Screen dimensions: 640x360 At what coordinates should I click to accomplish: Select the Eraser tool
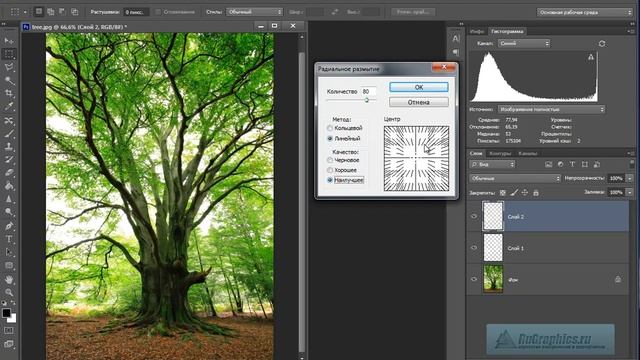pos(9,173)
